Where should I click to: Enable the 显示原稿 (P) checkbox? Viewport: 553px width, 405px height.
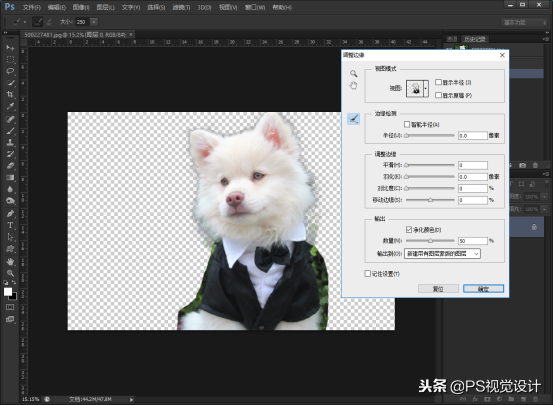click(438, 95)
